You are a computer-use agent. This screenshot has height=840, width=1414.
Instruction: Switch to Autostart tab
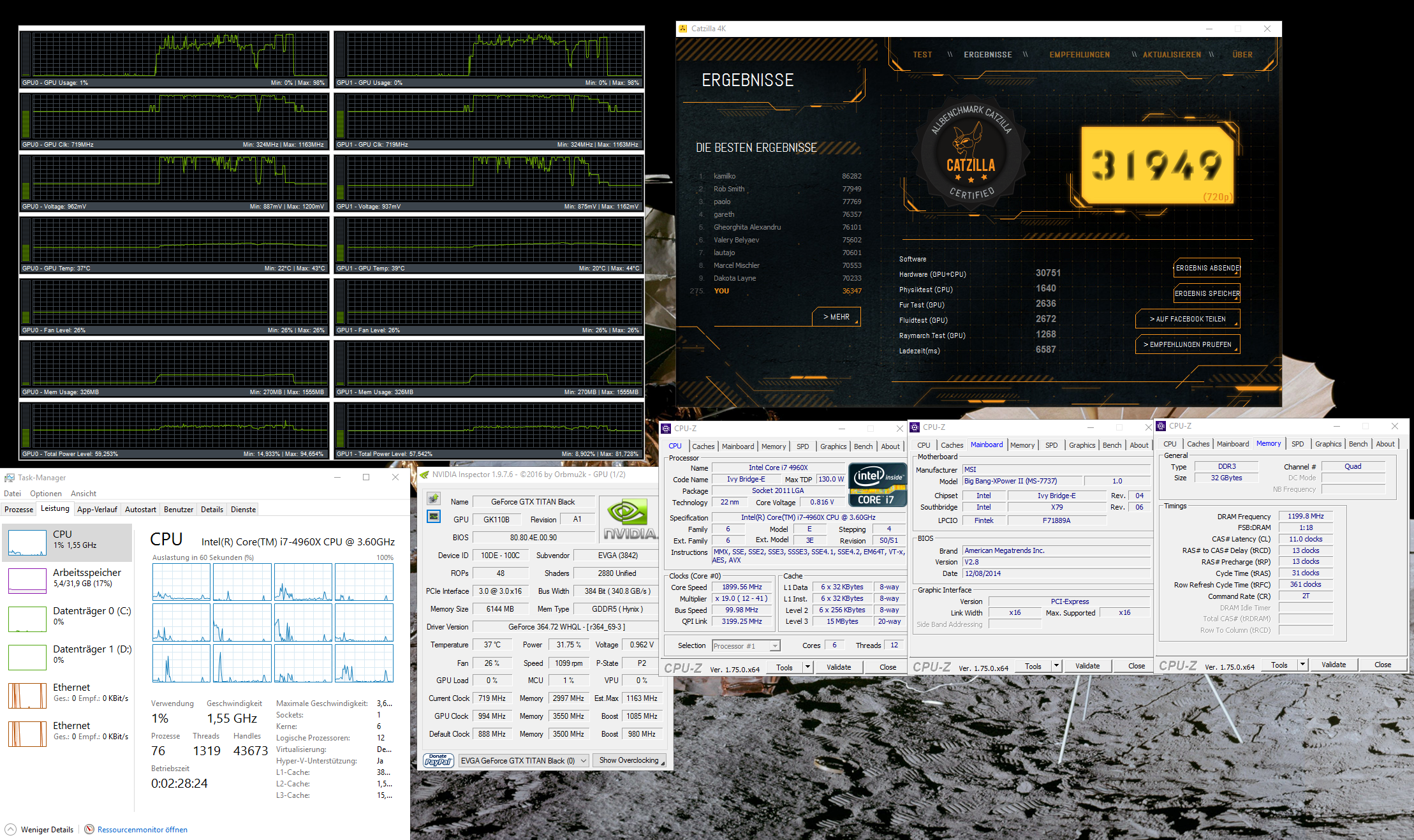(x=140, y=509)
